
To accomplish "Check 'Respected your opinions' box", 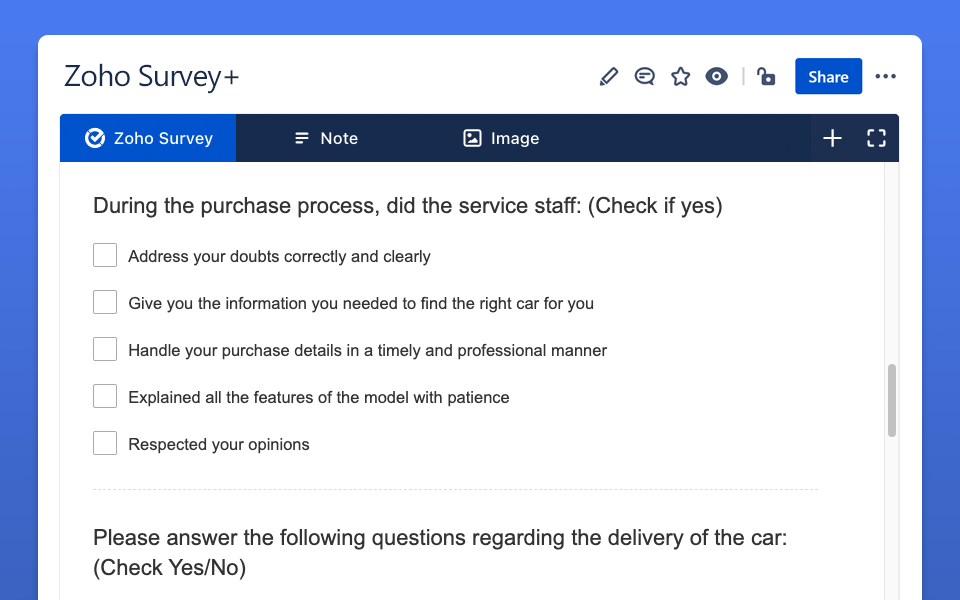I will click(x=105, y=444).
